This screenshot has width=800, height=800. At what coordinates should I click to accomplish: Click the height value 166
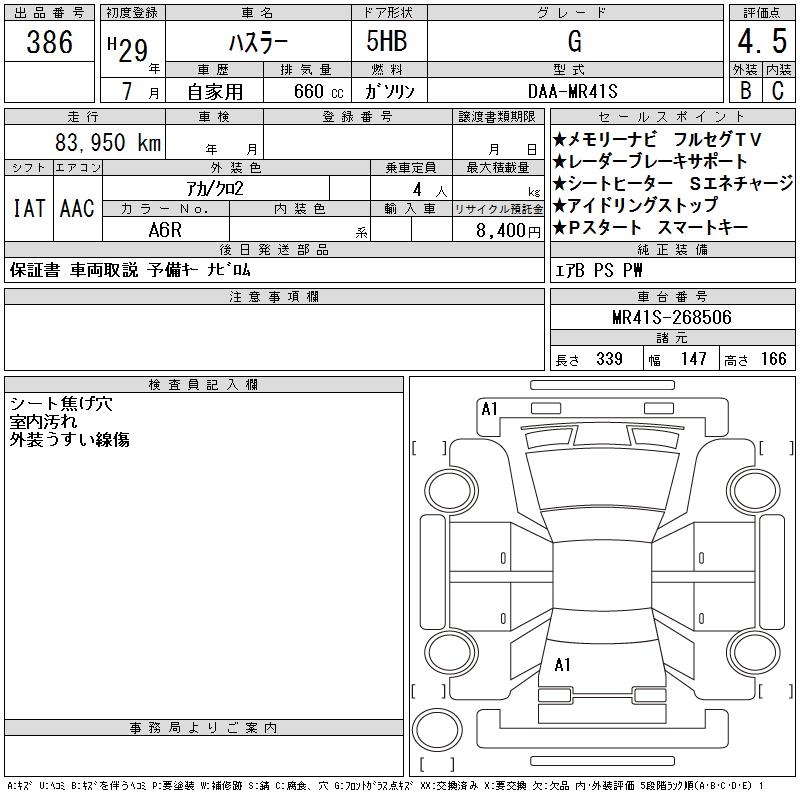click(773, 359)
